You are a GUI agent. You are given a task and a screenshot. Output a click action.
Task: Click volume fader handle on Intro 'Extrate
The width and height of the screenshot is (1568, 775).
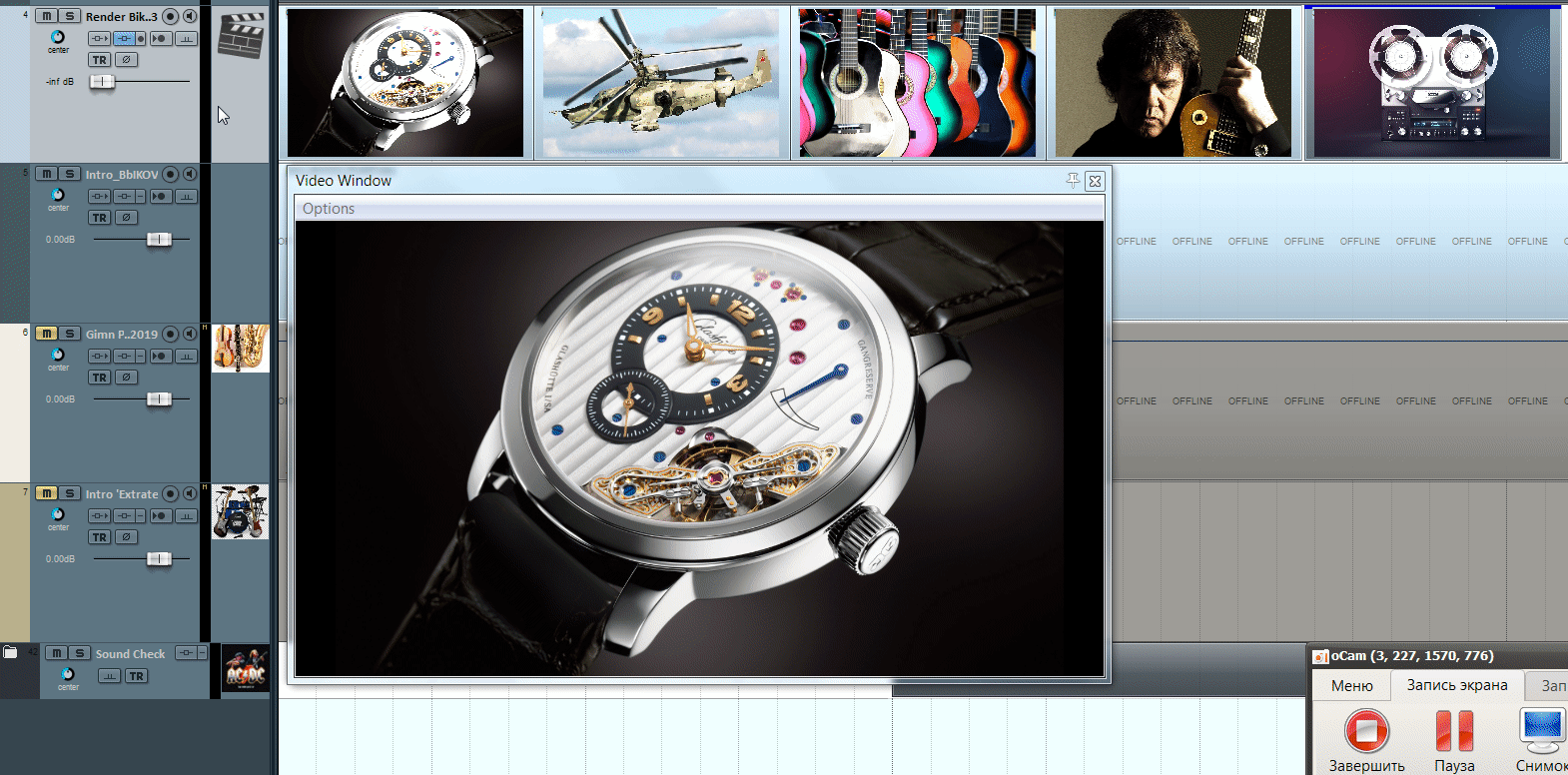(159, 558)
